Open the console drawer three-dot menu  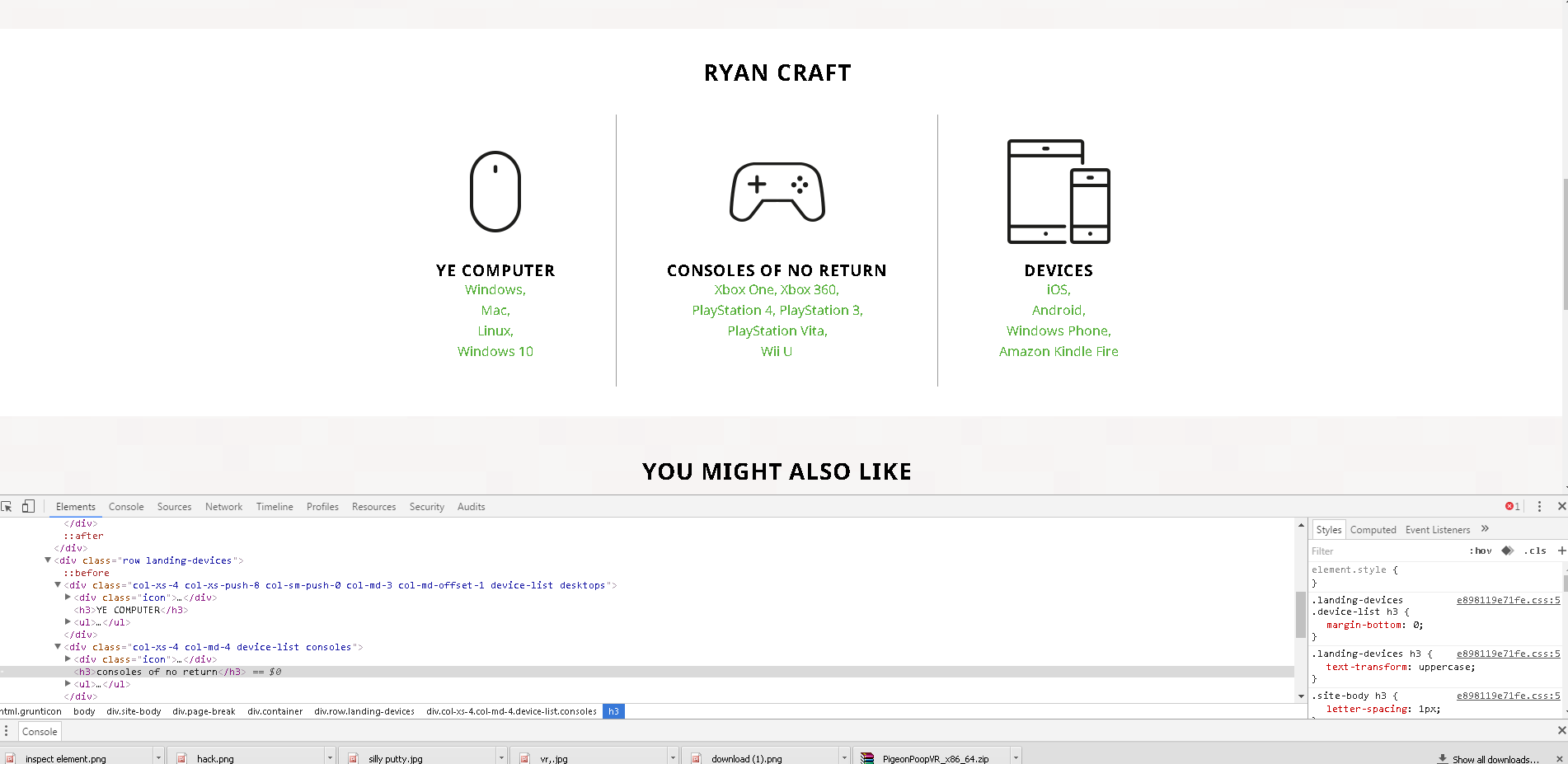[6, 731]
